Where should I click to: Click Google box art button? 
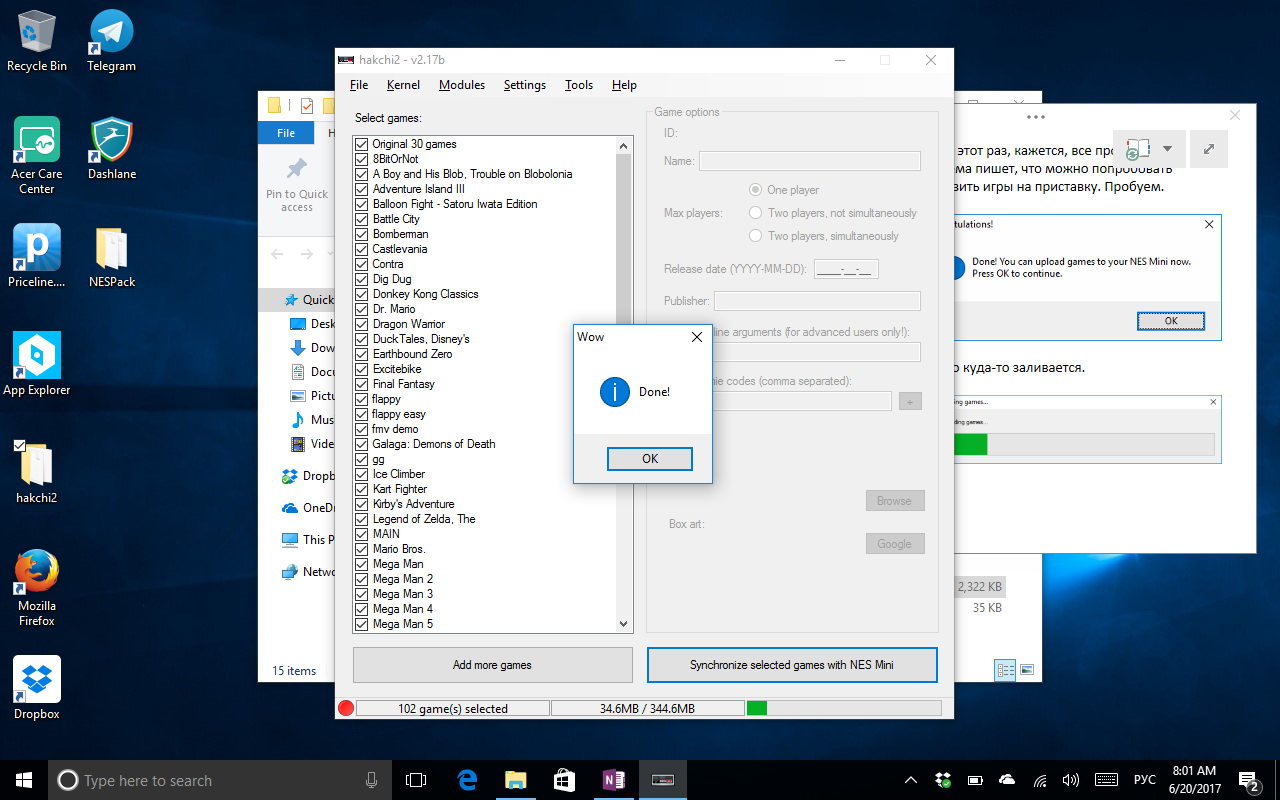click(x=895, y=544)
